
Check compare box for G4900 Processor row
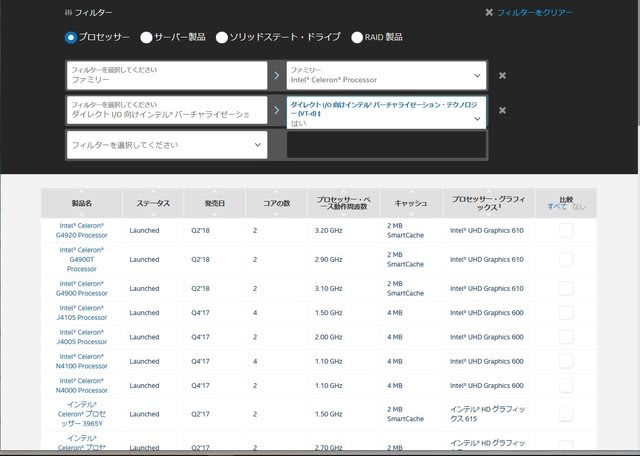(x=566, y=289)
